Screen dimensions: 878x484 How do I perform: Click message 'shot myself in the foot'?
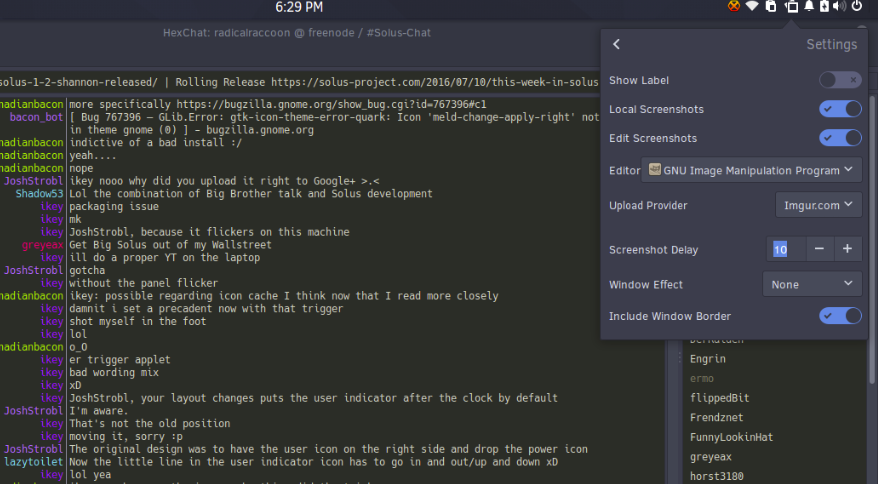[x=138, y=322]
